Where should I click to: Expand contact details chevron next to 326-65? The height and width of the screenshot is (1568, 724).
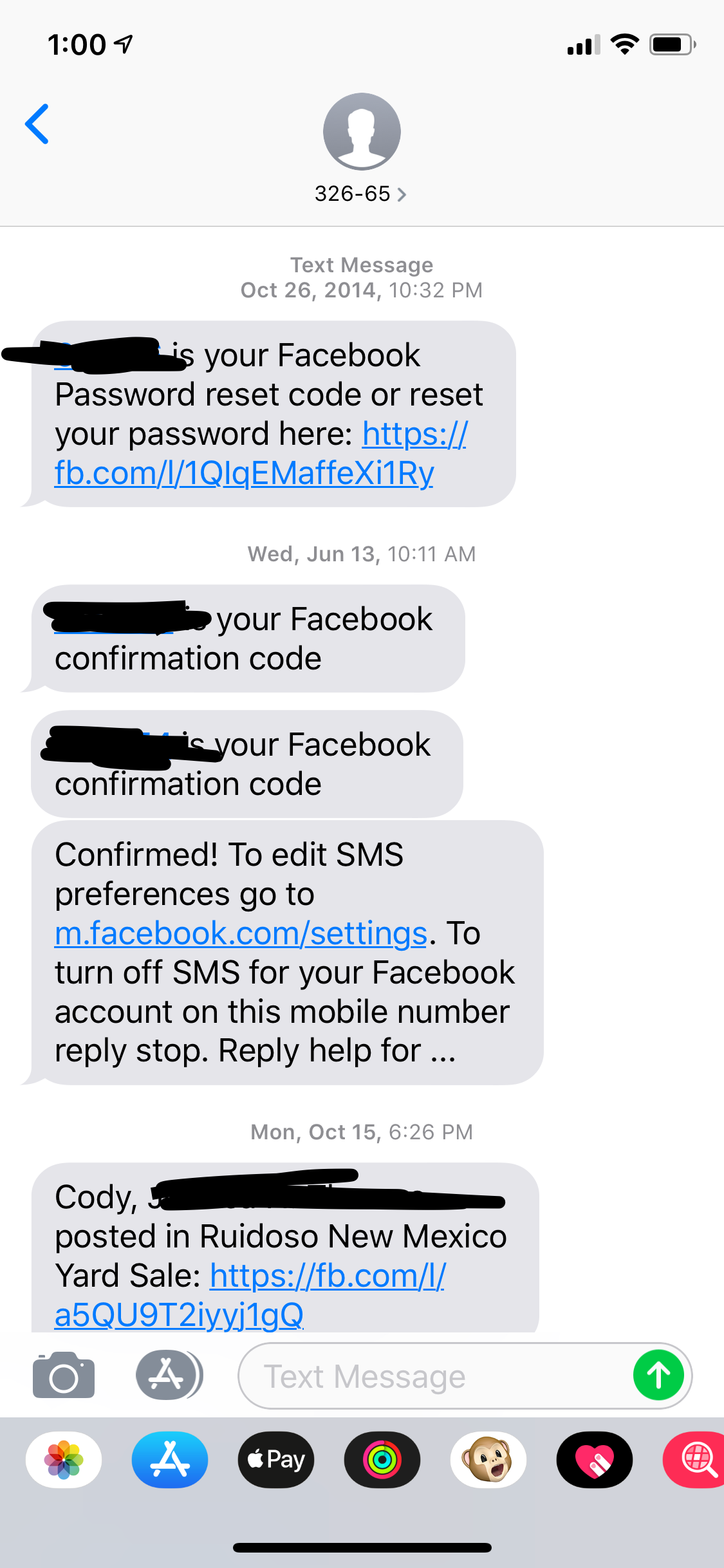(402, 194)
